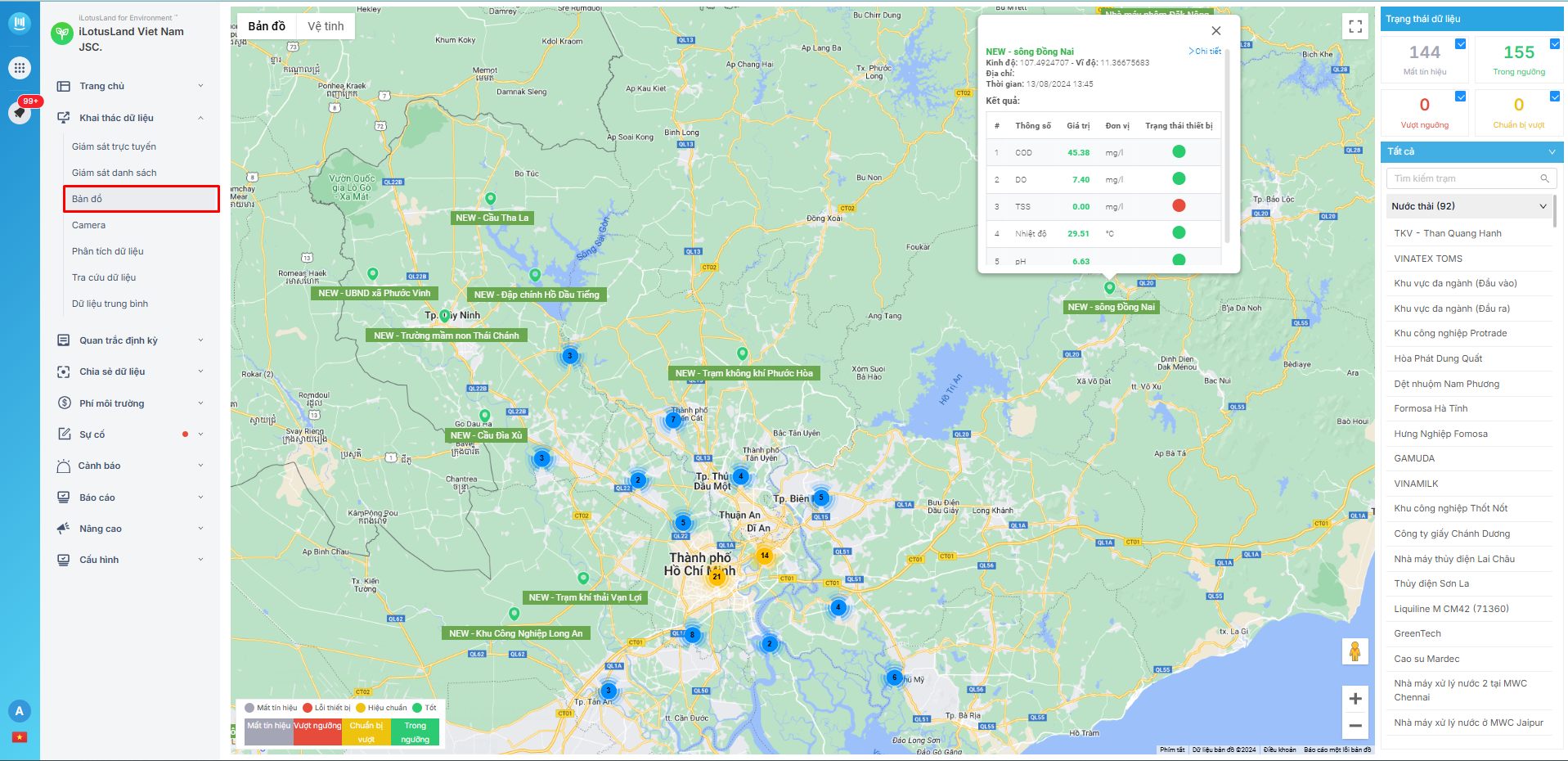Select station VINAMILK in list
Screen dimensions: 1568x761
[1416, 484]
